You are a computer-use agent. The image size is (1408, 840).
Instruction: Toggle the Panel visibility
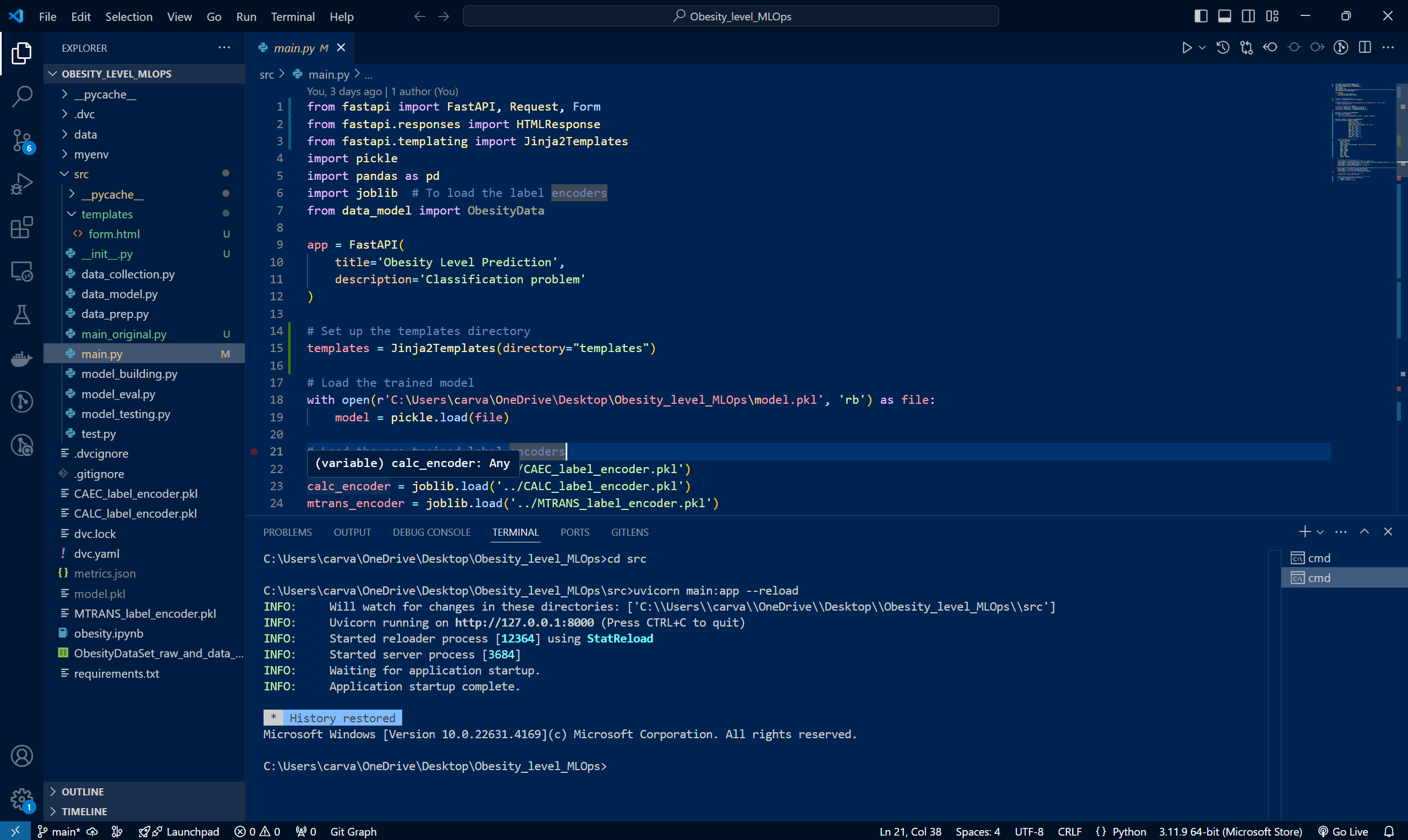(1224, 16)
